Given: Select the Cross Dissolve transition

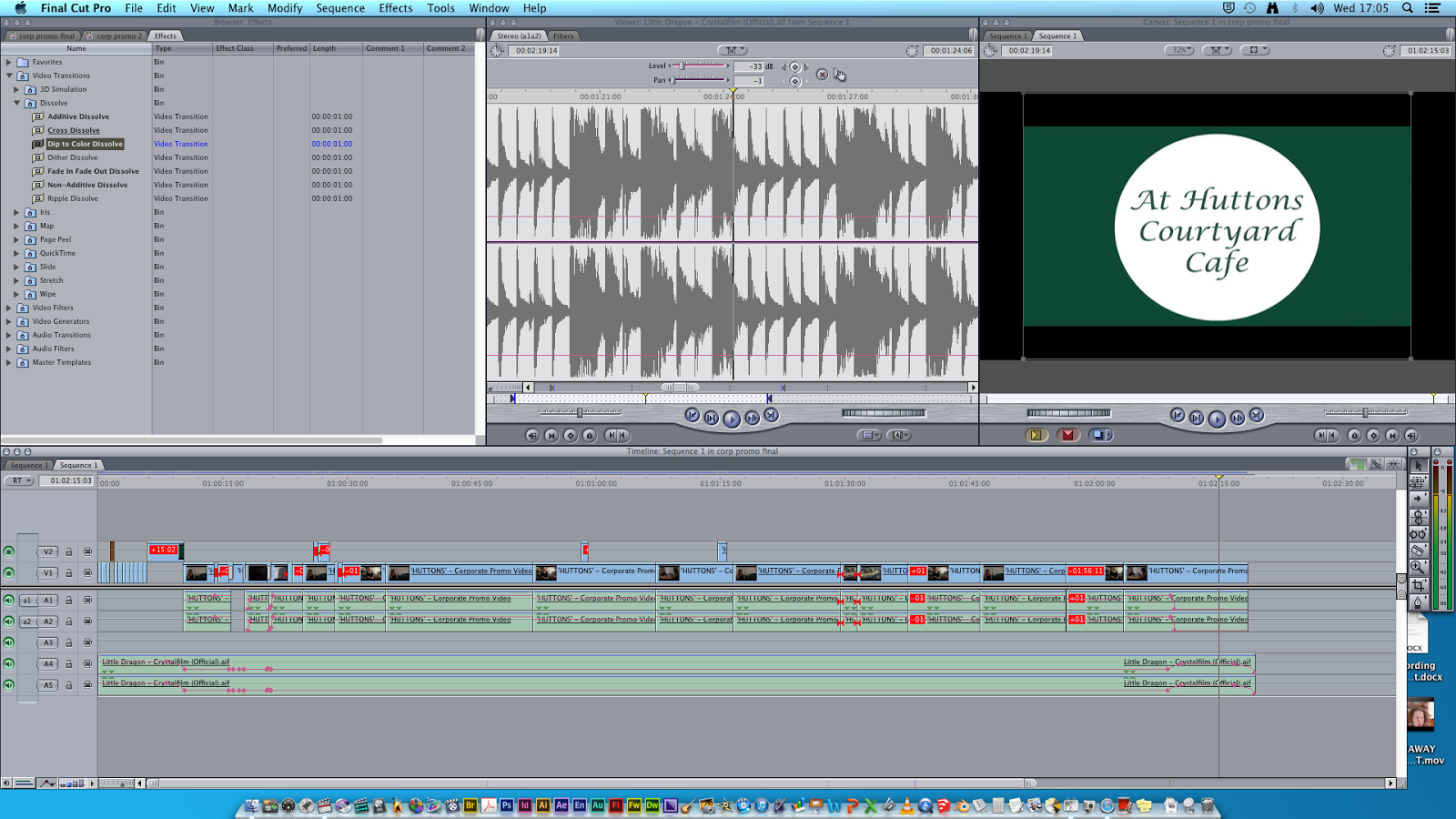Looking at the screenshot, I should [74, 130].
